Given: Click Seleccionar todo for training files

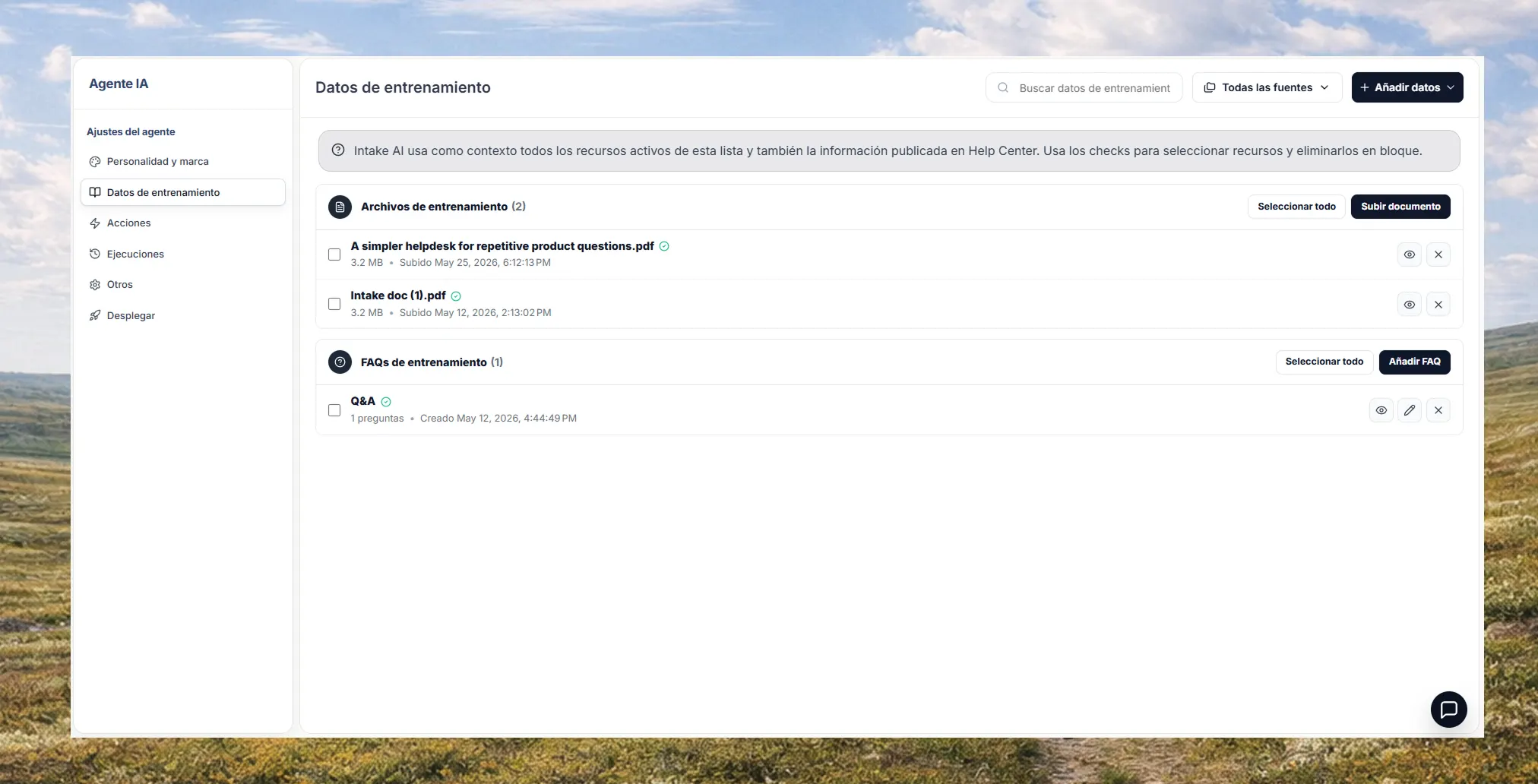Looking at the screenshot, I should pos(1296,207).
